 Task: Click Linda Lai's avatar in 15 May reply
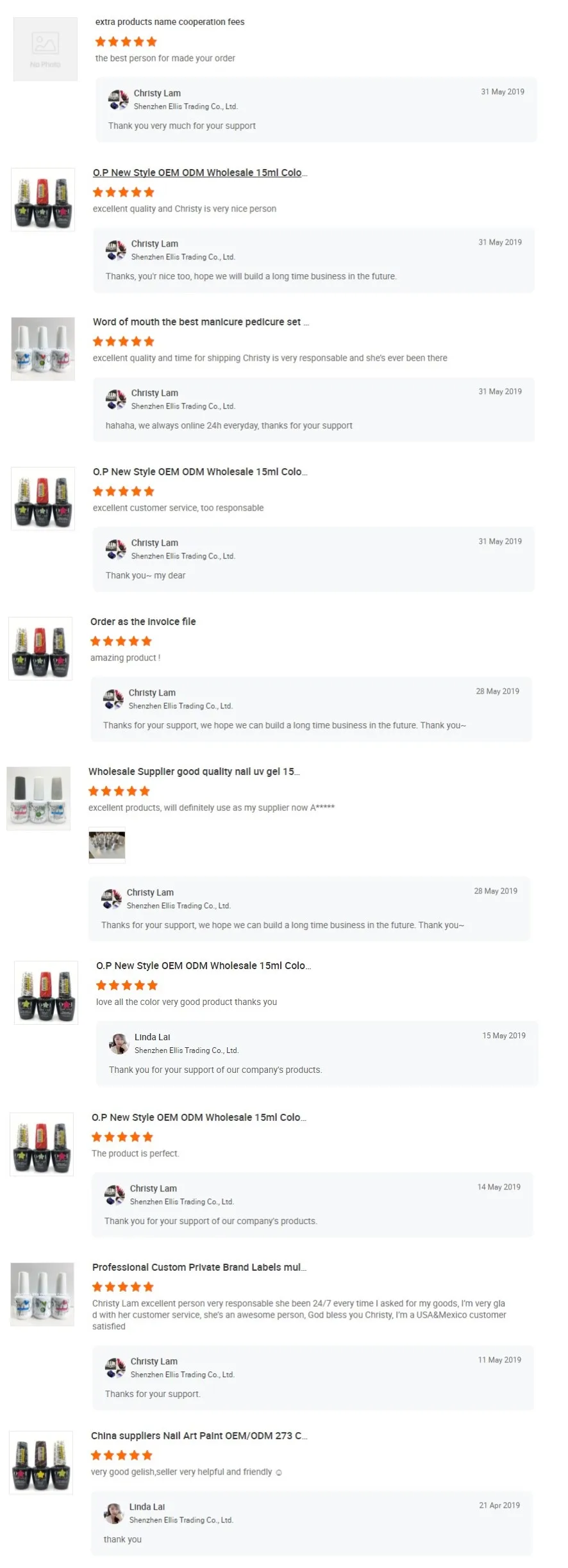tap(119, 1043)
